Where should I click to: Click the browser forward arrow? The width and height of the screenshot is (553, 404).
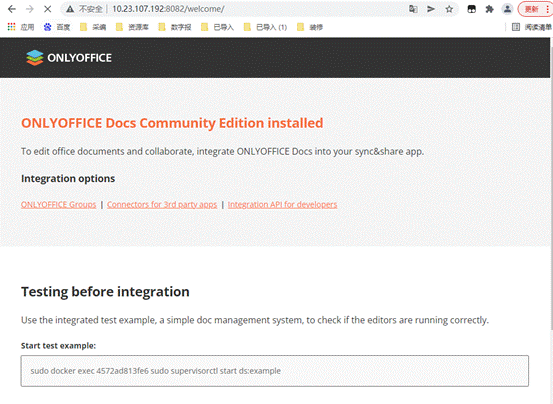pyautogui.click(x=30, y=9)
